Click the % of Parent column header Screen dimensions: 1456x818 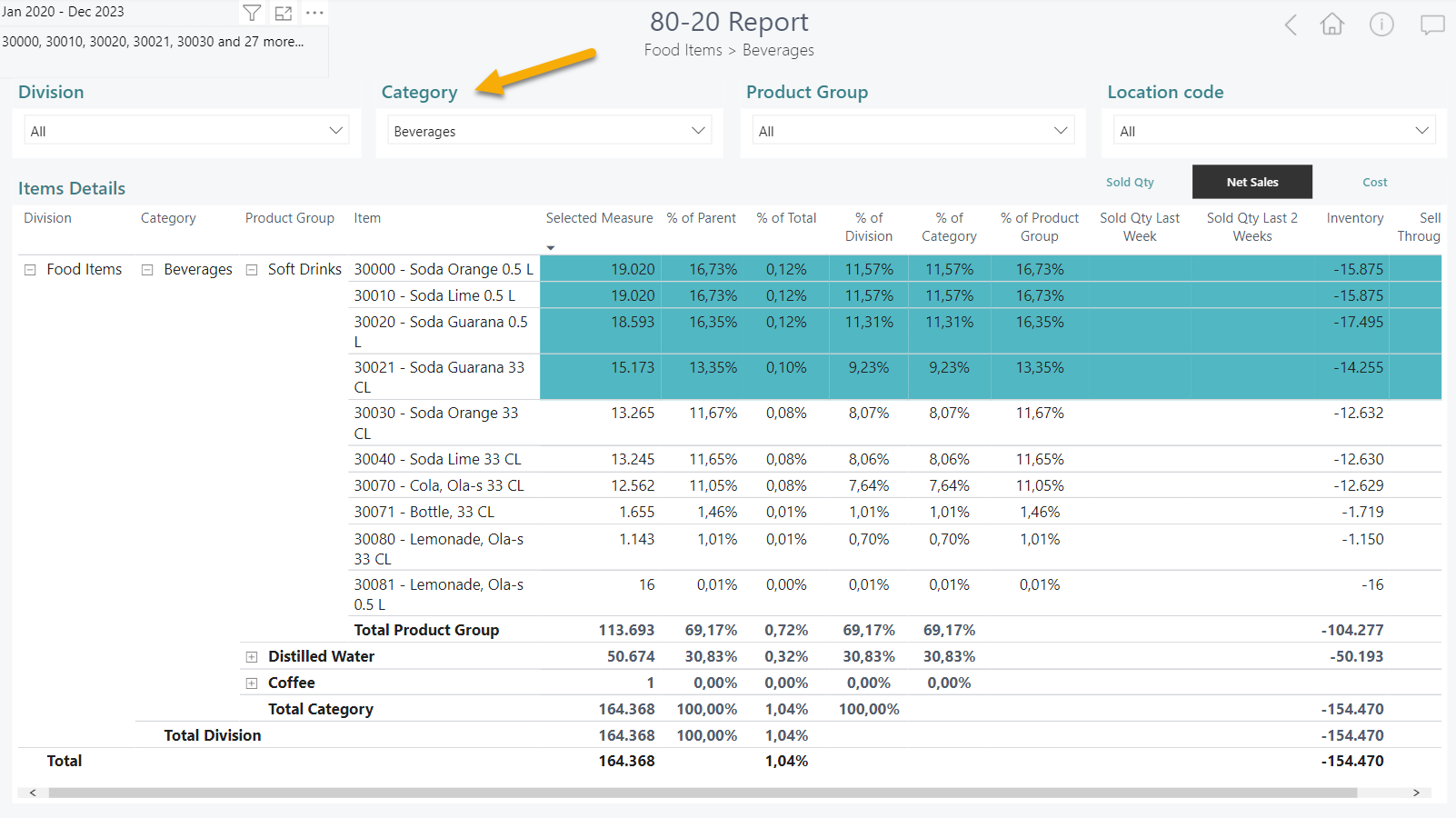click(701, 218)
